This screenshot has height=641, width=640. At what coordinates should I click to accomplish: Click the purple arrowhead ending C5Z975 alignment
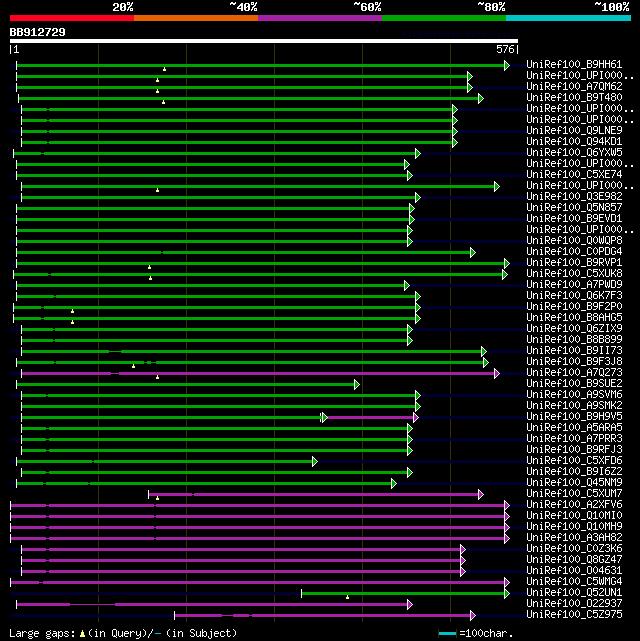pos(473,615)
